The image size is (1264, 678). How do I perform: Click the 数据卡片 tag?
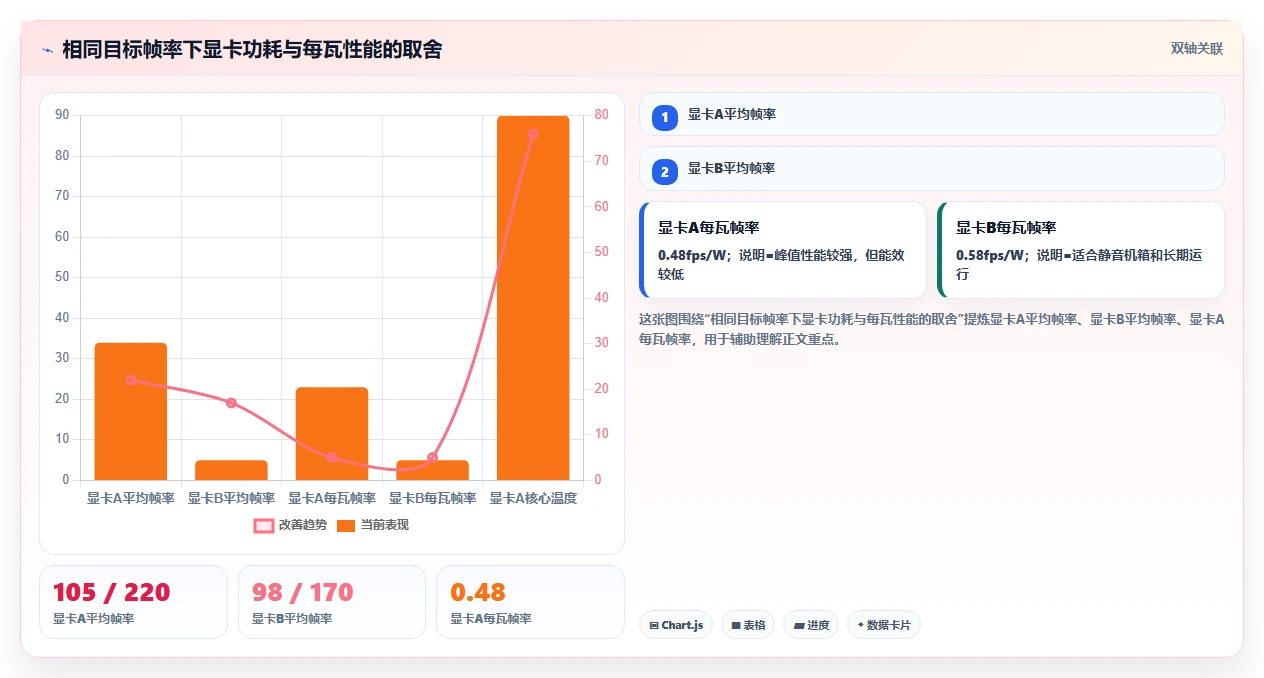point(884,625)
